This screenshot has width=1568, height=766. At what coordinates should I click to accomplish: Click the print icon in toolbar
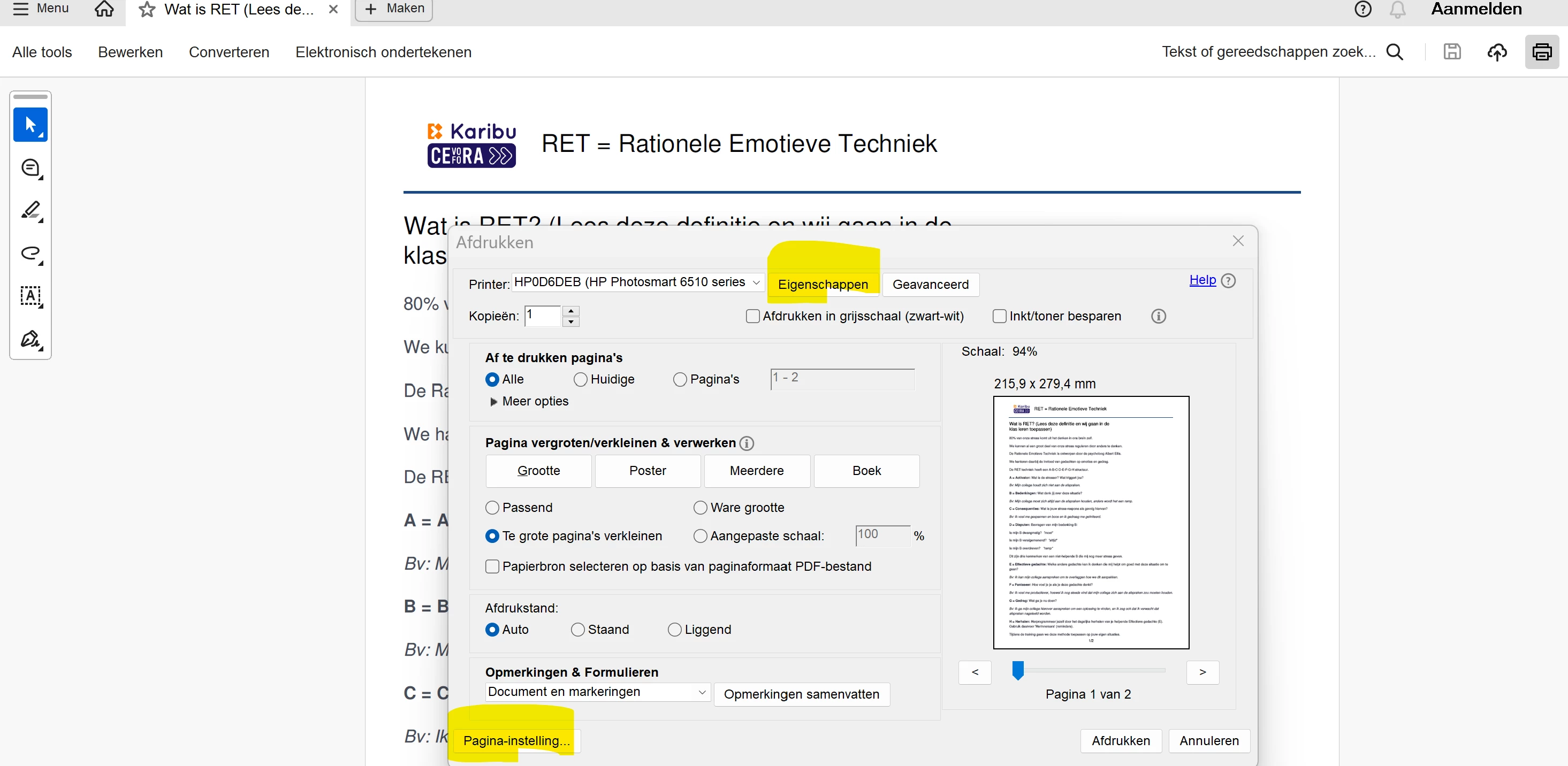(x=1541, y=52)
